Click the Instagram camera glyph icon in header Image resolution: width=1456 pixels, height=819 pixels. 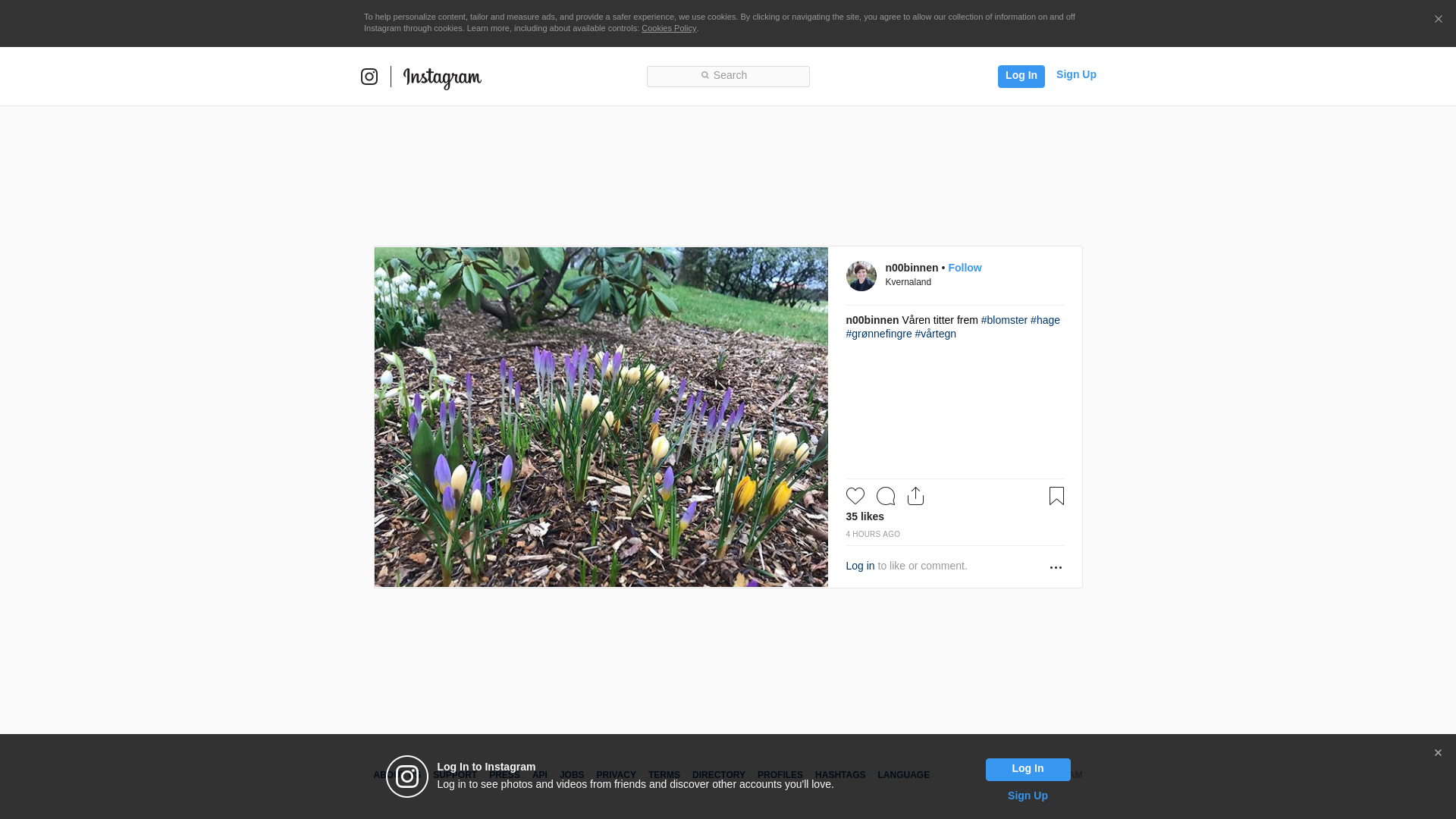(x=369, y=77)
